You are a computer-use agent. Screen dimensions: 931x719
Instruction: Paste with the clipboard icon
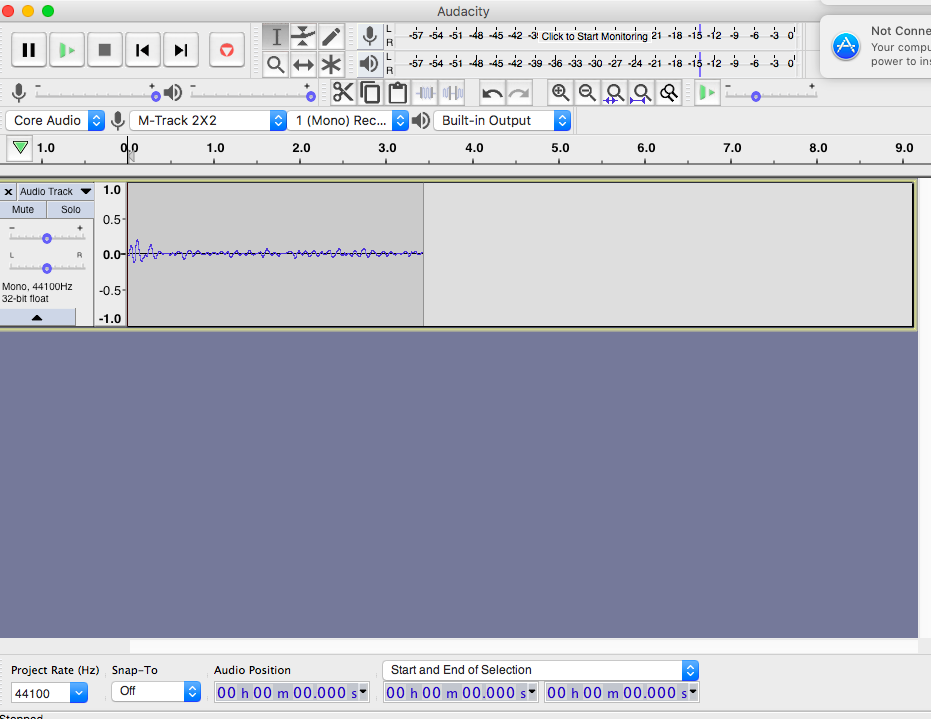point(398,93)
